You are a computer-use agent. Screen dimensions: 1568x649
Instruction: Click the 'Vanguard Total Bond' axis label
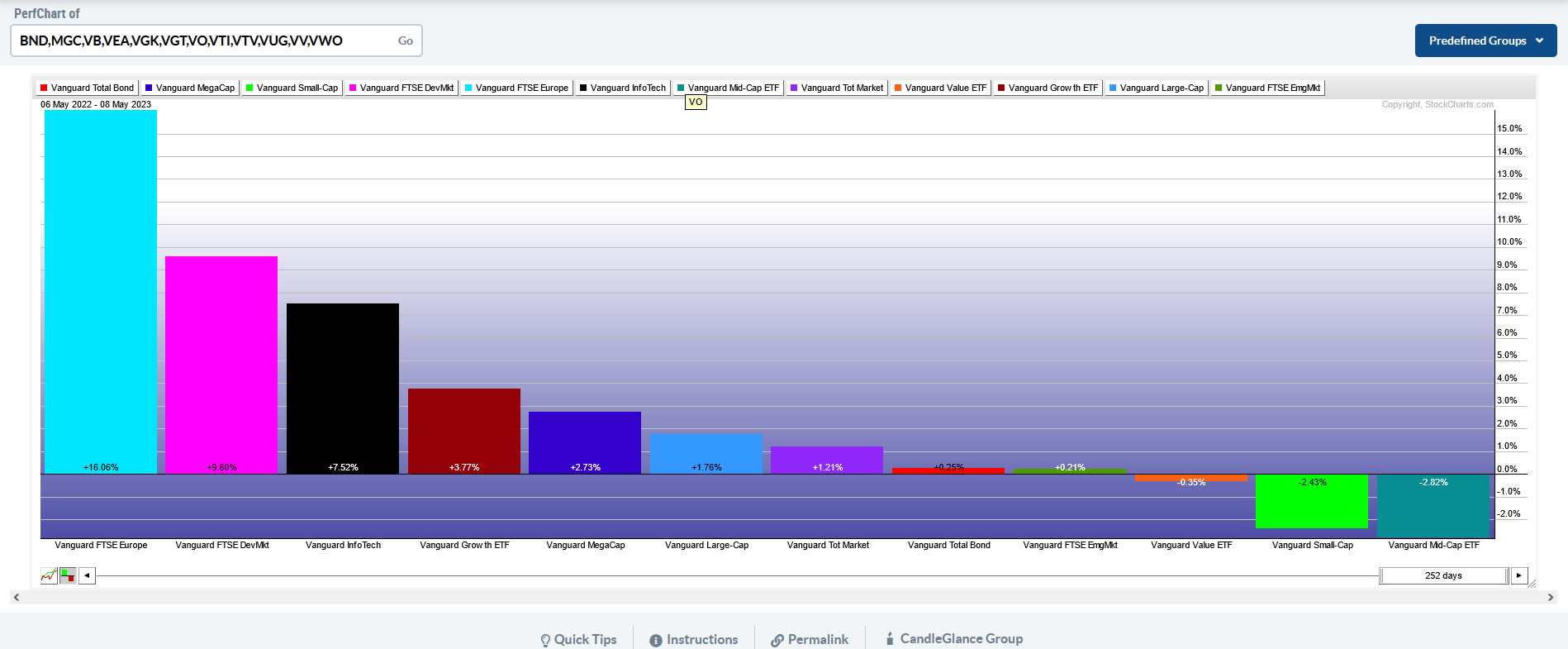[x=948, y=545]
